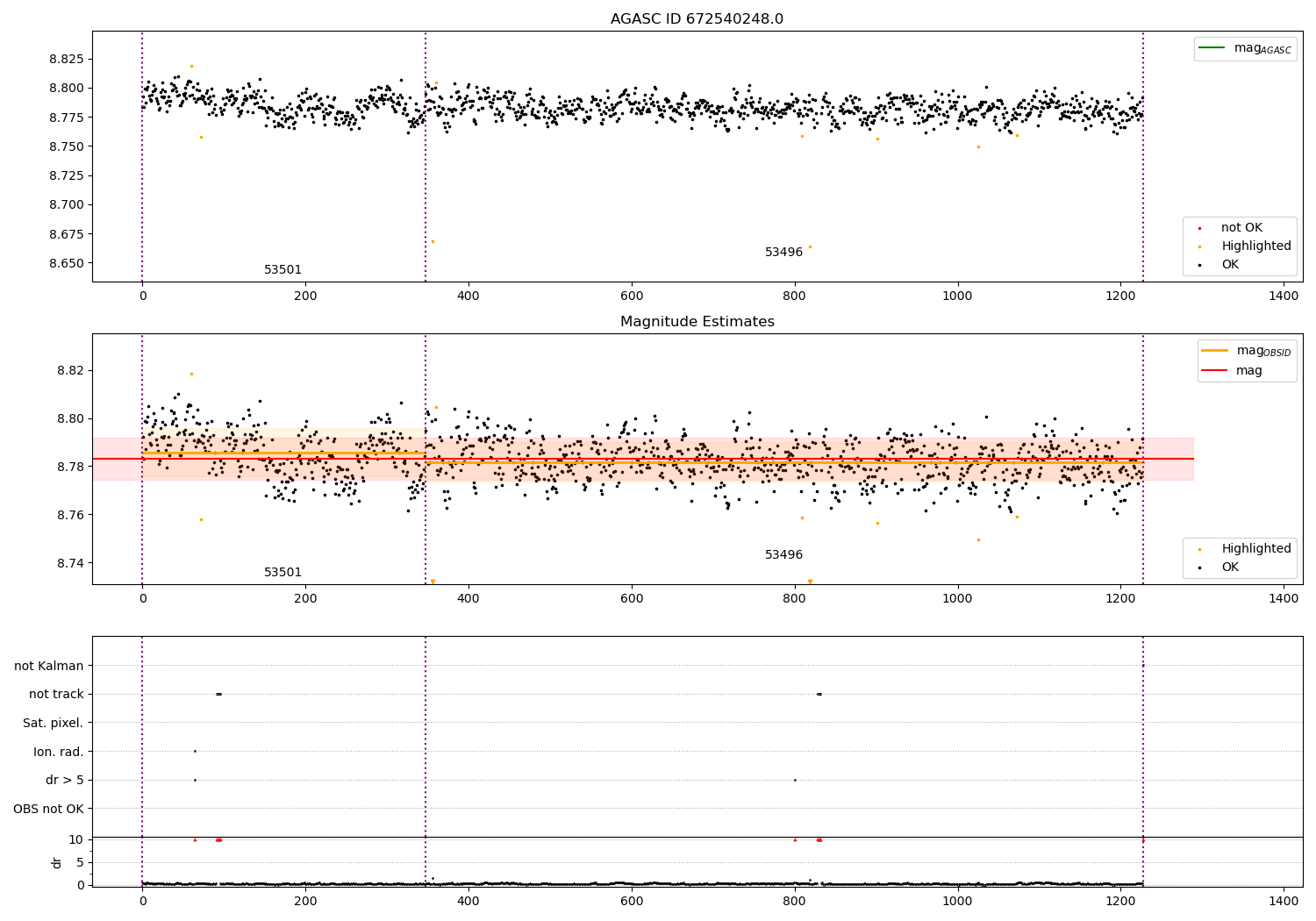This screenshot has height=921, width=1316.
Task: Click the 8.74 y-axis tick label
Action: tap(70, 563)
